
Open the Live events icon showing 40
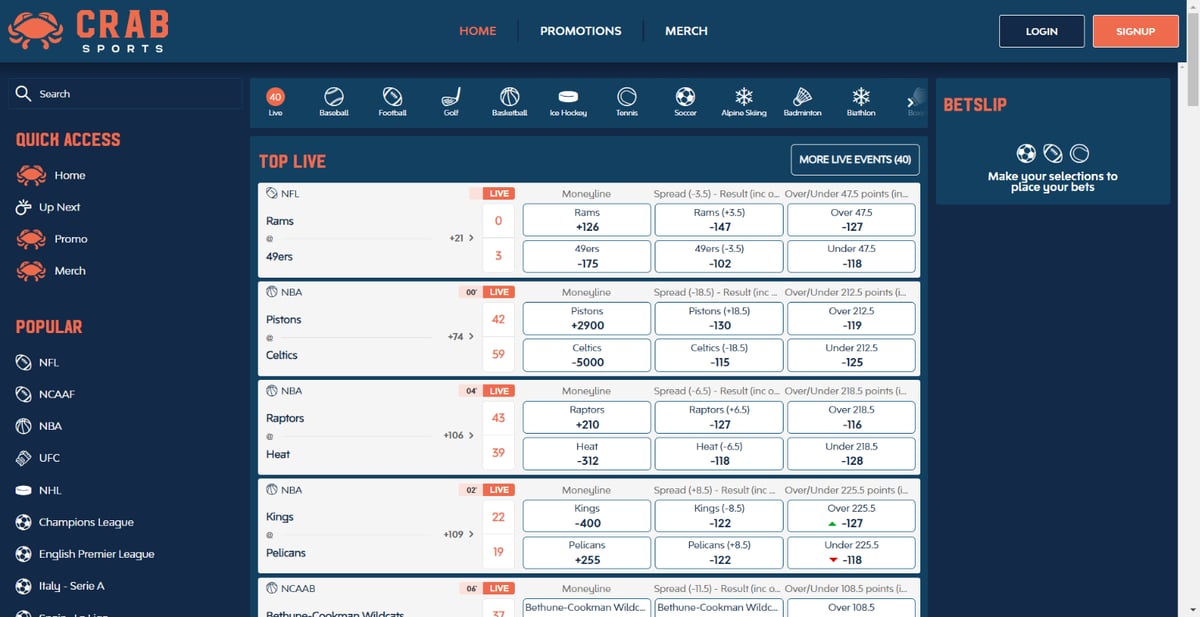point(276,101)
